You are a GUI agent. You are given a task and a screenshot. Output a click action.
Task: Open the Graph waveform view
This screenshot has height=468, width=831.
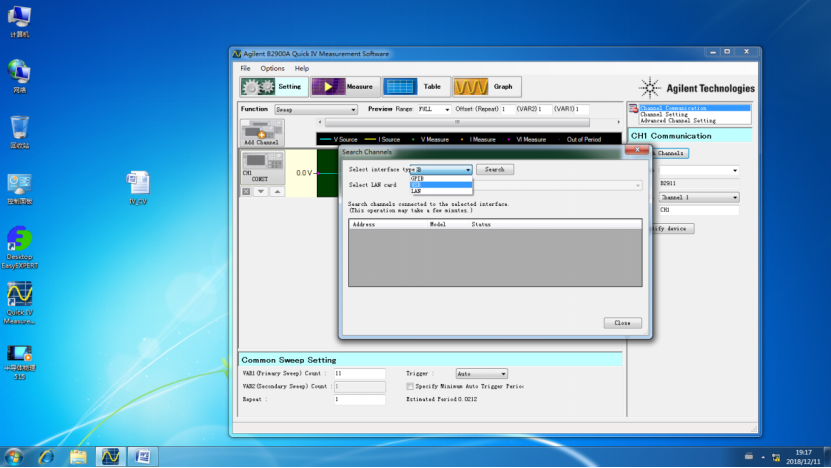coord(471,87)
